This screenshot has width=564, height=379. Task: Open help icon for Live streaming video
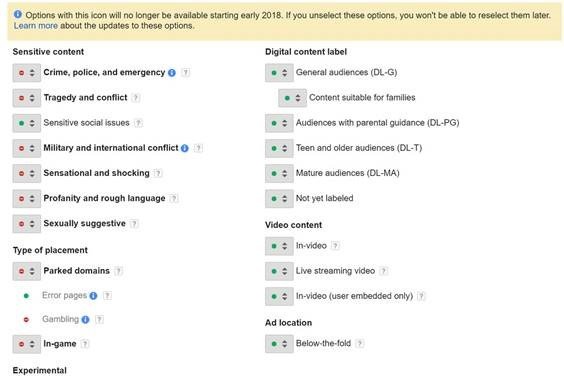pos(384,271)
